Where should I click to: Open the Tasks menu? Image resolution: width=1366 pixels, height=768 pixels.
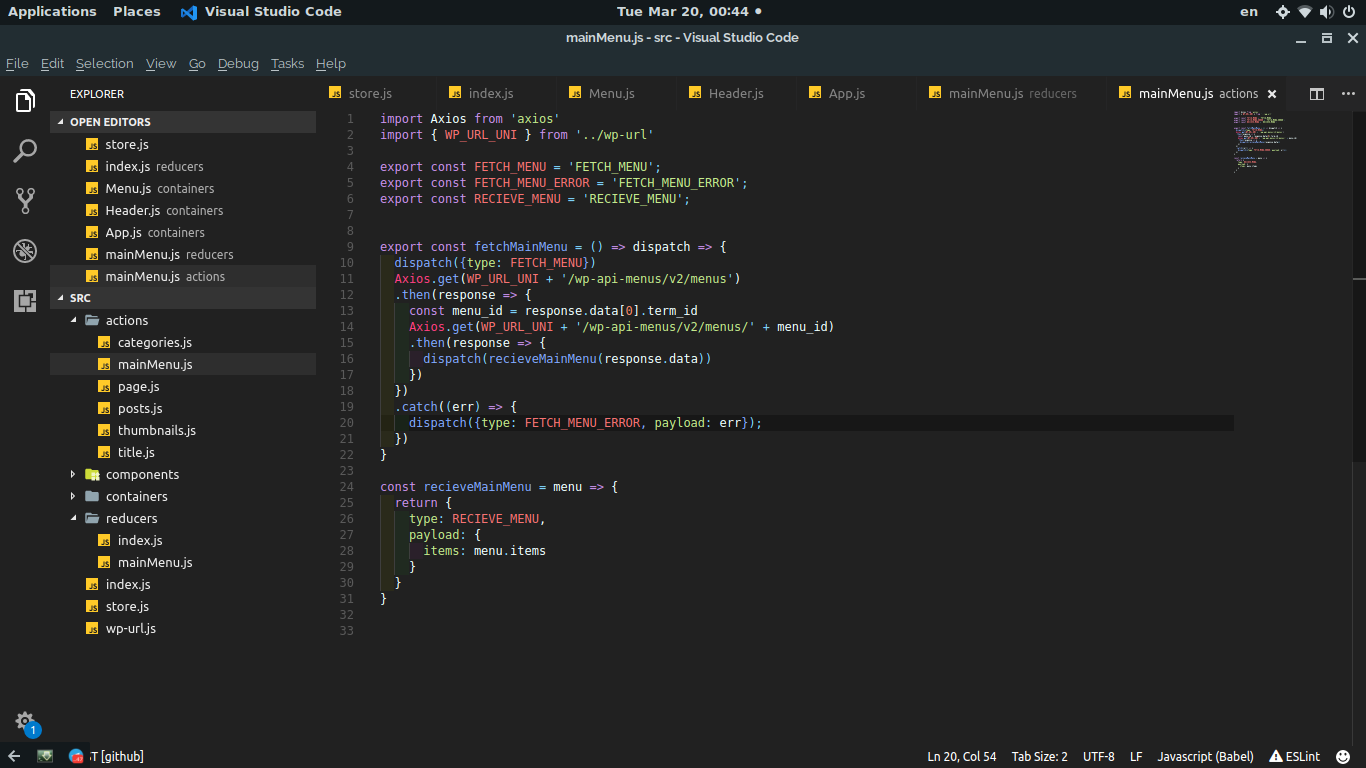point(287,63)
